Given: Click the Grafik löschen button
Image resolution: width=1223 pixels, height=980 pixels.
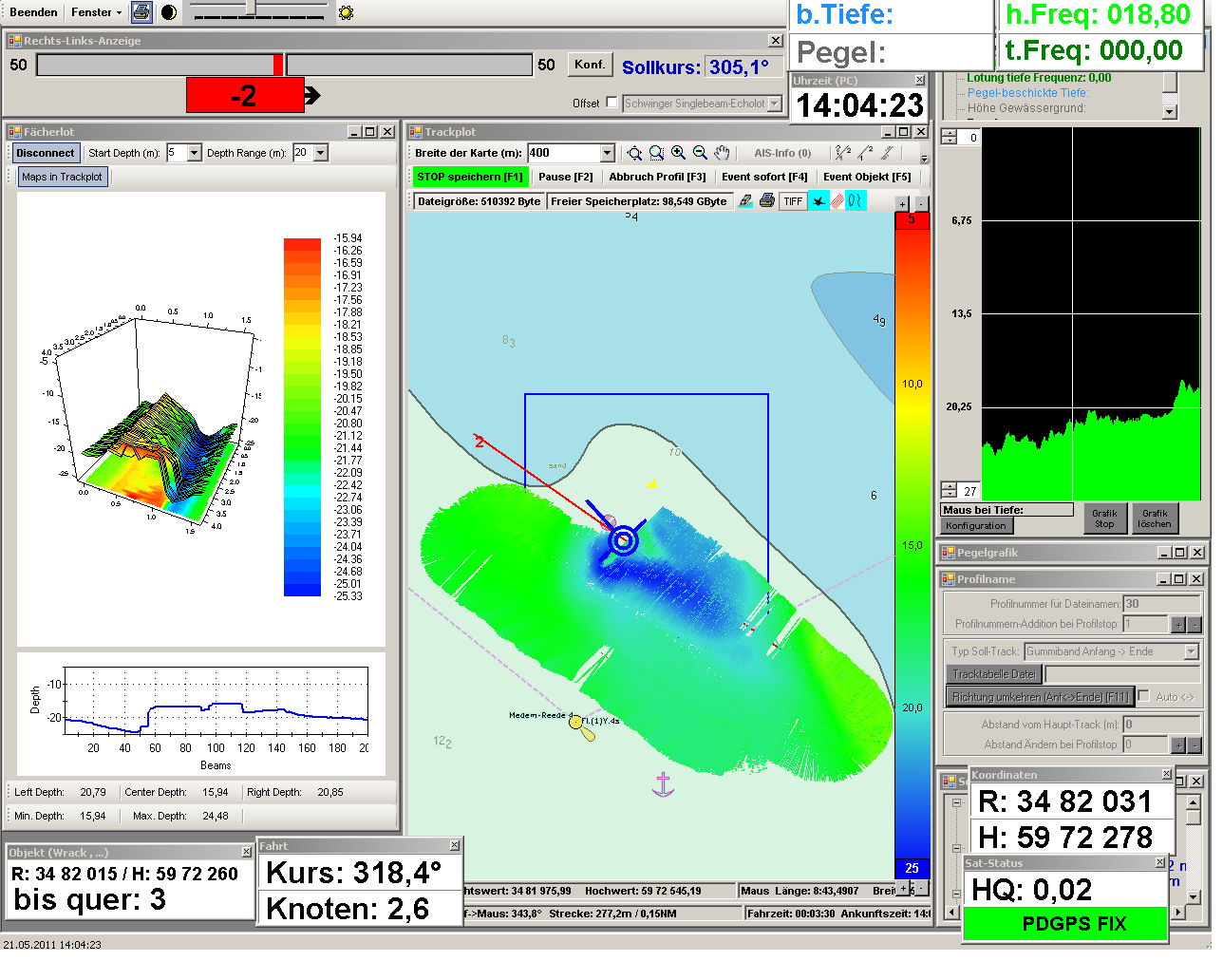Looking at the screenshot, I should 1155,518.
